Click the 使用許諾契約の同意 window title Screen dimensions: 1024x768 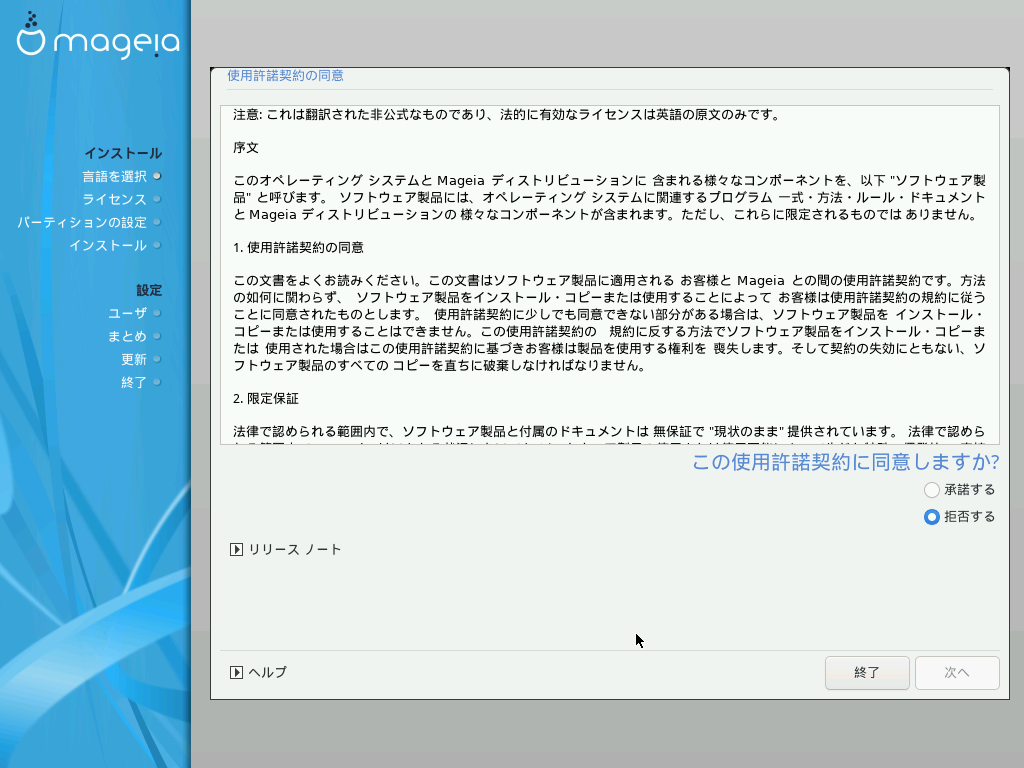pos(285,75)
